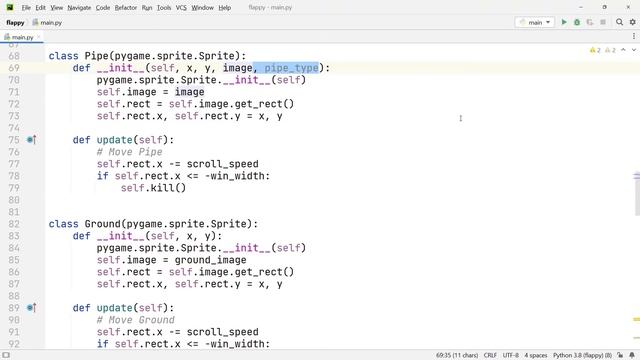This screenshot has height=360, width=640.
Task: Show tool windows quick-access icon at bottom left
Action: coord(6,355)
